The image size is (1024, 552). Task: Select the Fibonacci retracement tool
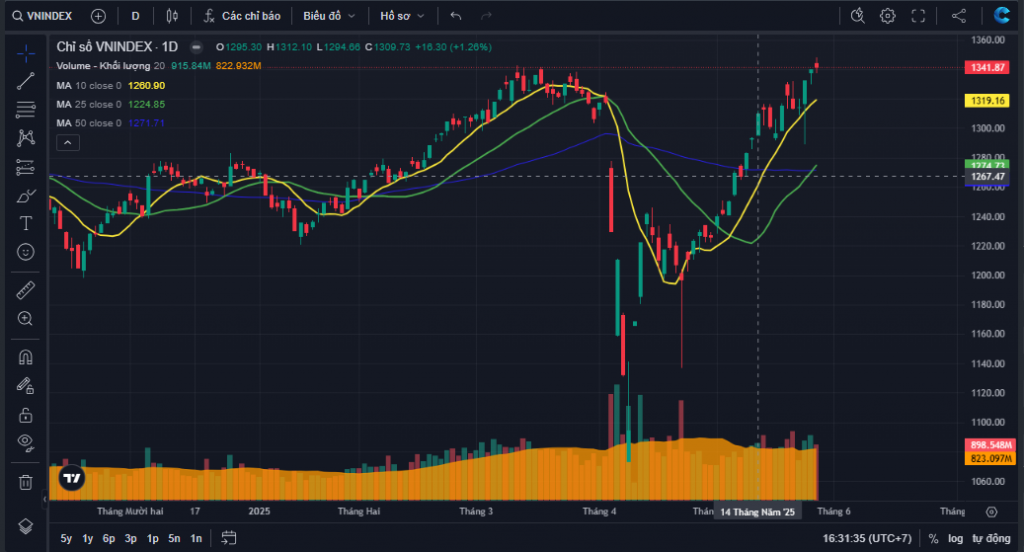coord(25,110)
